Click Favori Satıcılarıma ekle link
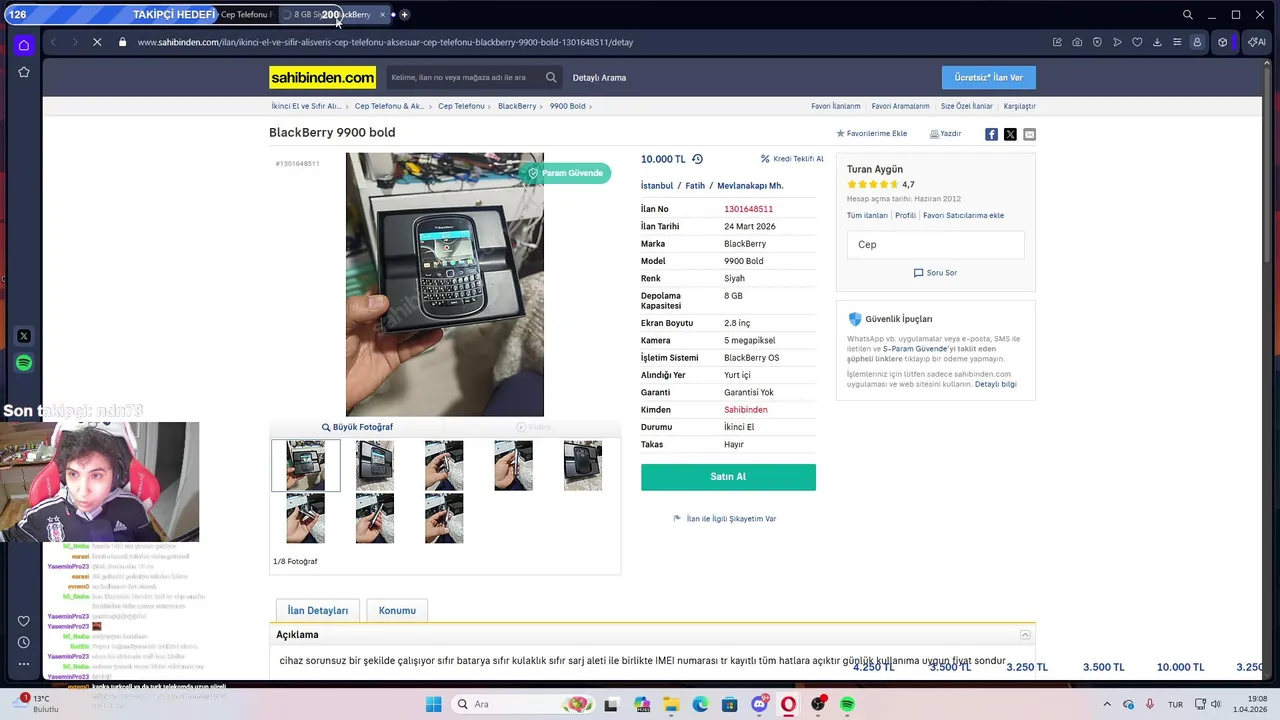This screenshot has height=720, width=1280. [x=963, y=215]
